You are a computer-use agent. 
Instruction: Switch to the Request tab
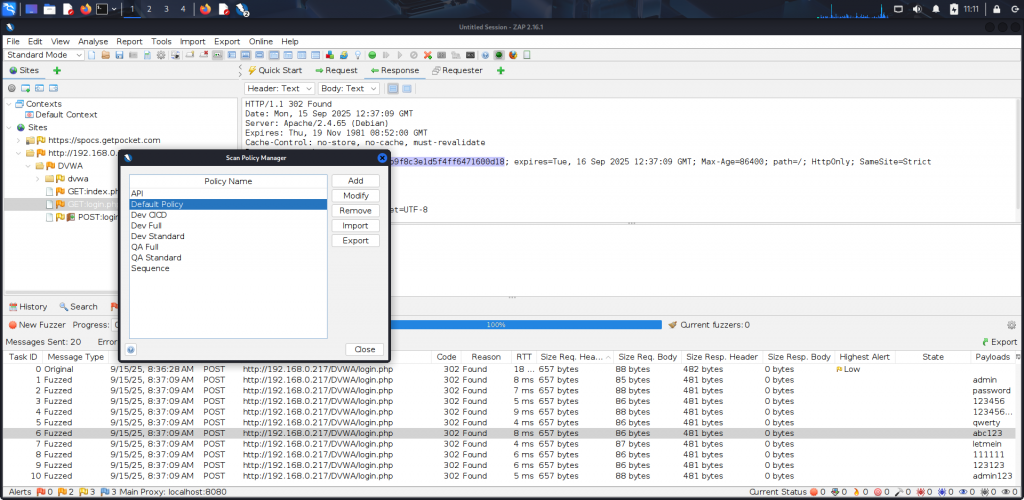[336, 70]
